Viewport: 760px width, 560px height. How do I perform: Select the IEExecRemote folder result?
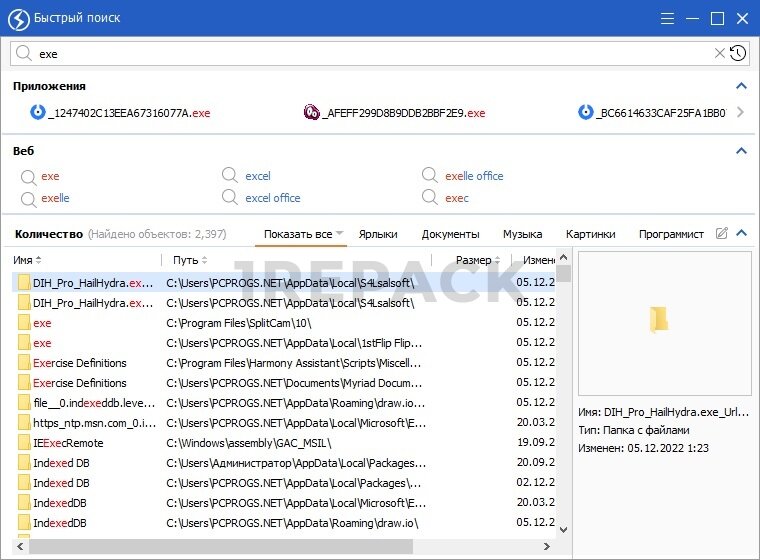pos(67,443)
